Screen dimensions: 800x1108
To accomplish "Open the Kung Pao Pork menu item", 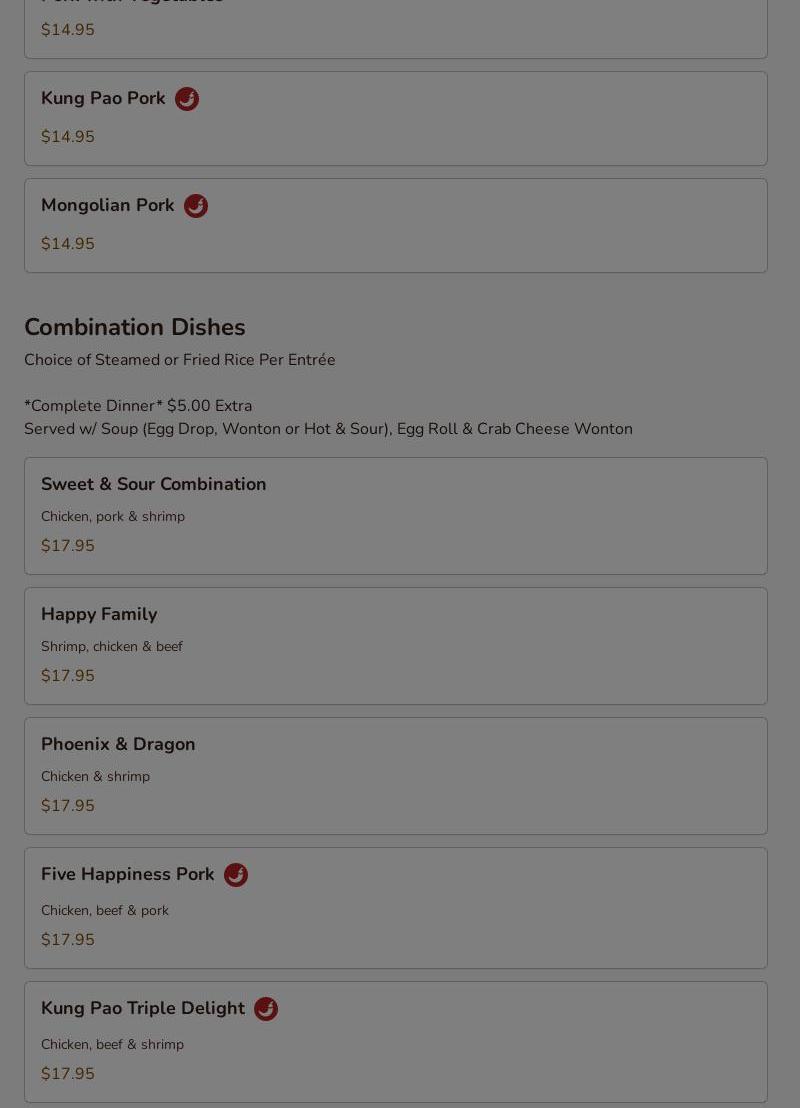I will (396, 119).
